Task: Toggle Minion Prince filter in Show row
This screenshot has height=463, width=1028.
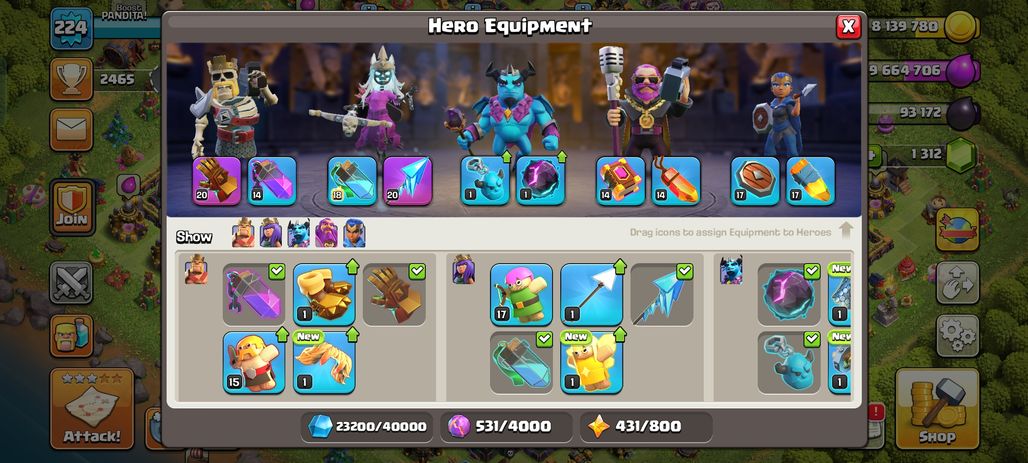Action: click(298, 233)
